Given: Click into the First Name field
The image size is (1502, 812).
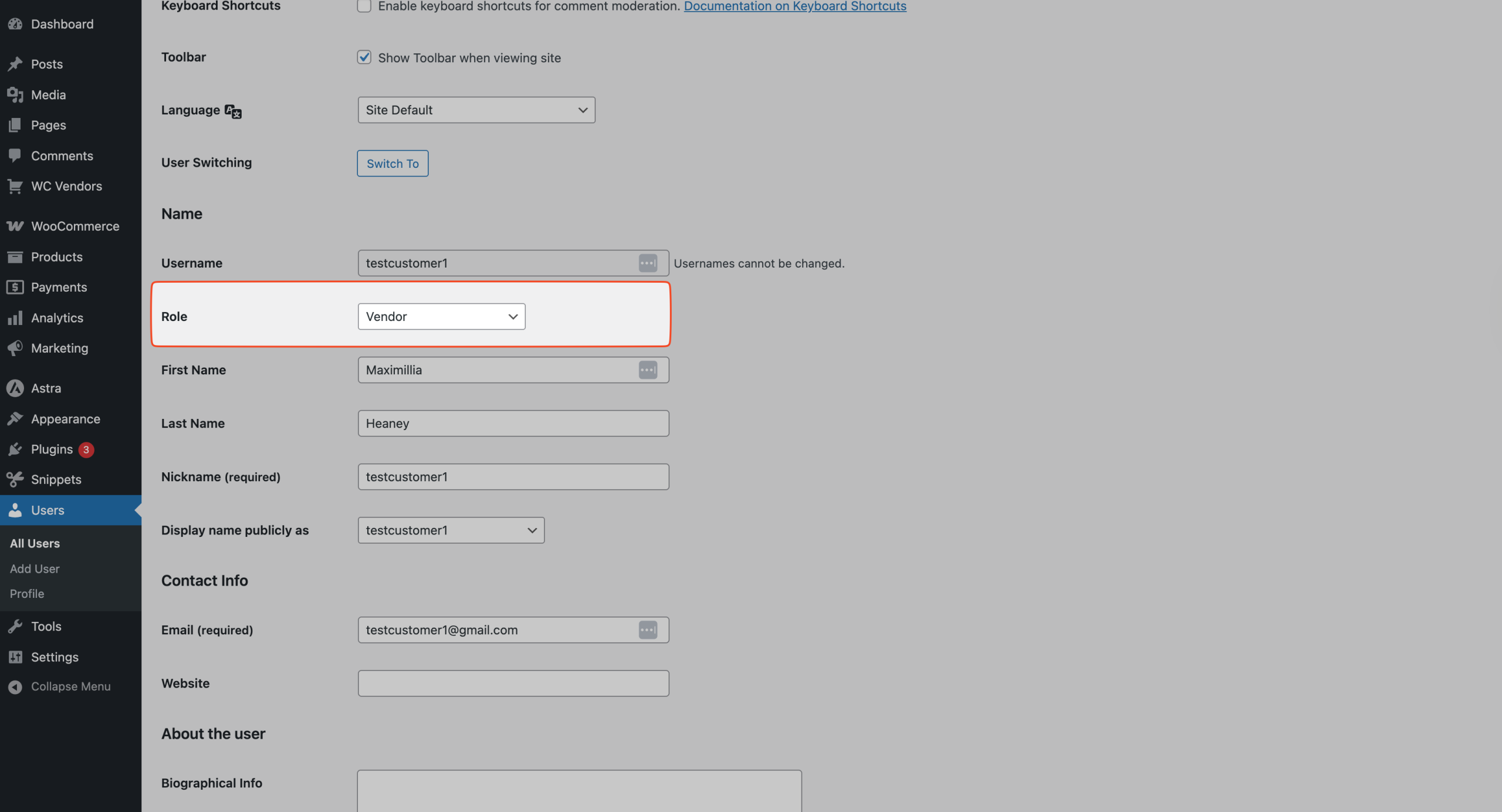Looking at the screenshot, I should pyautogui.click(x=513, y=370).
